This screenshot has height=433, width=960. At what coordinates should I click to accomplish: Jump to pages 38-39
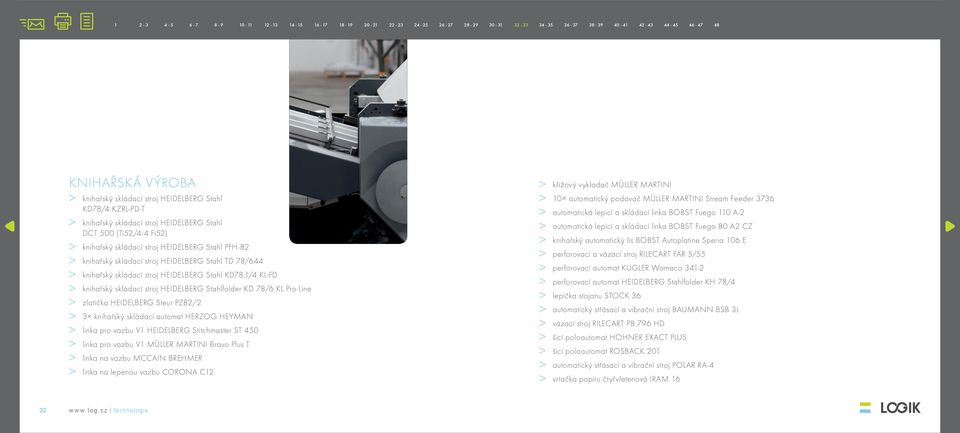click(596, 25)
